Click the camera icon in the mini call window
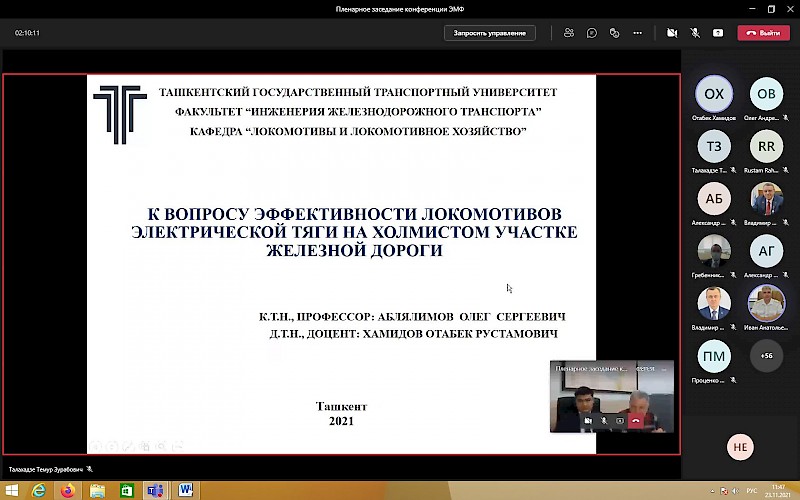800x500 pixels. (x=589, y=421)
